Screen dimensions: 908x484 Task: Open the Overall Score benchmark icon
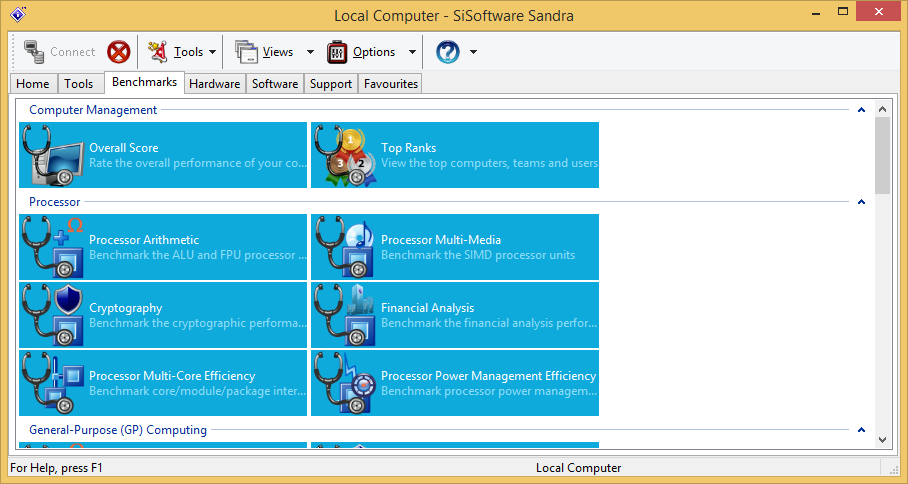coord(53,155)
